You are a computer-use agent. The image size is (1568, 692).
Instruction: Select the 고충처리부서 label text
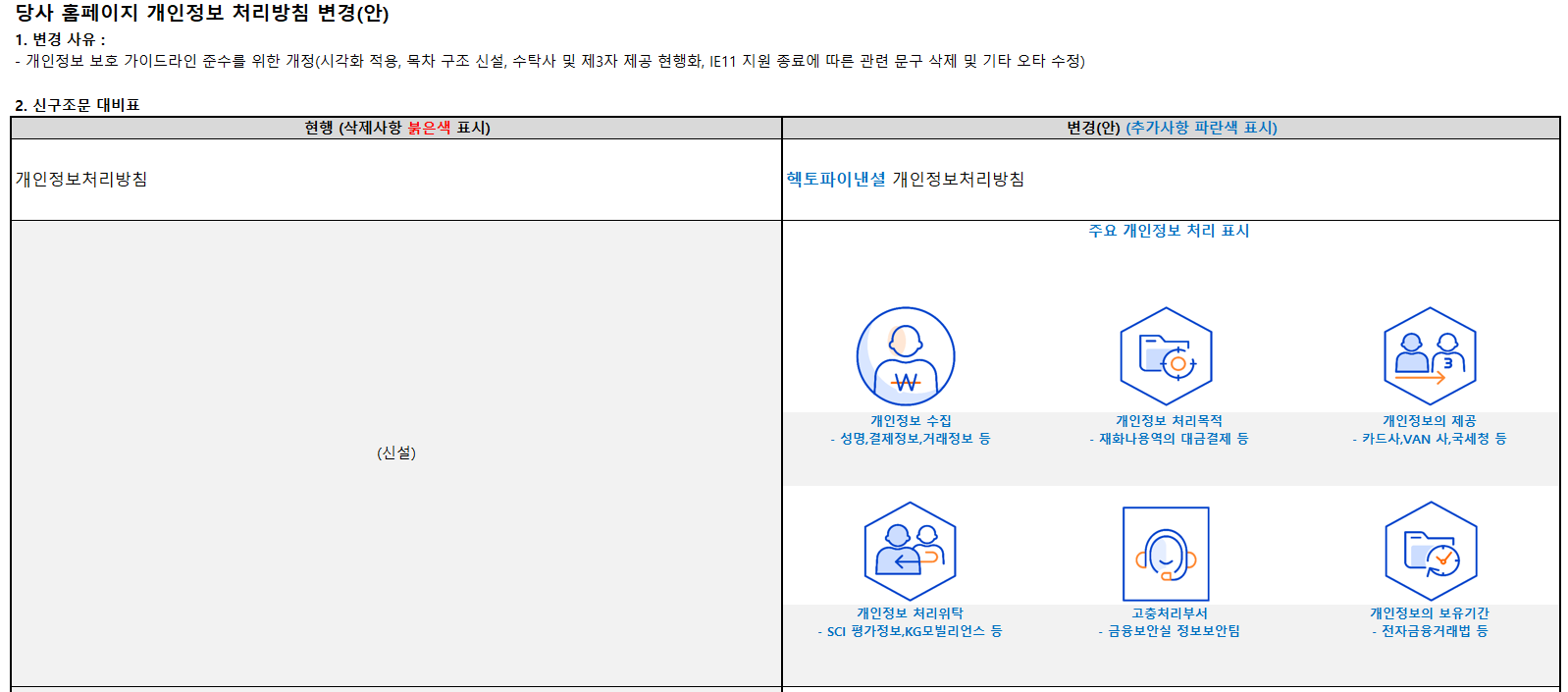(x=1169, y=613)
